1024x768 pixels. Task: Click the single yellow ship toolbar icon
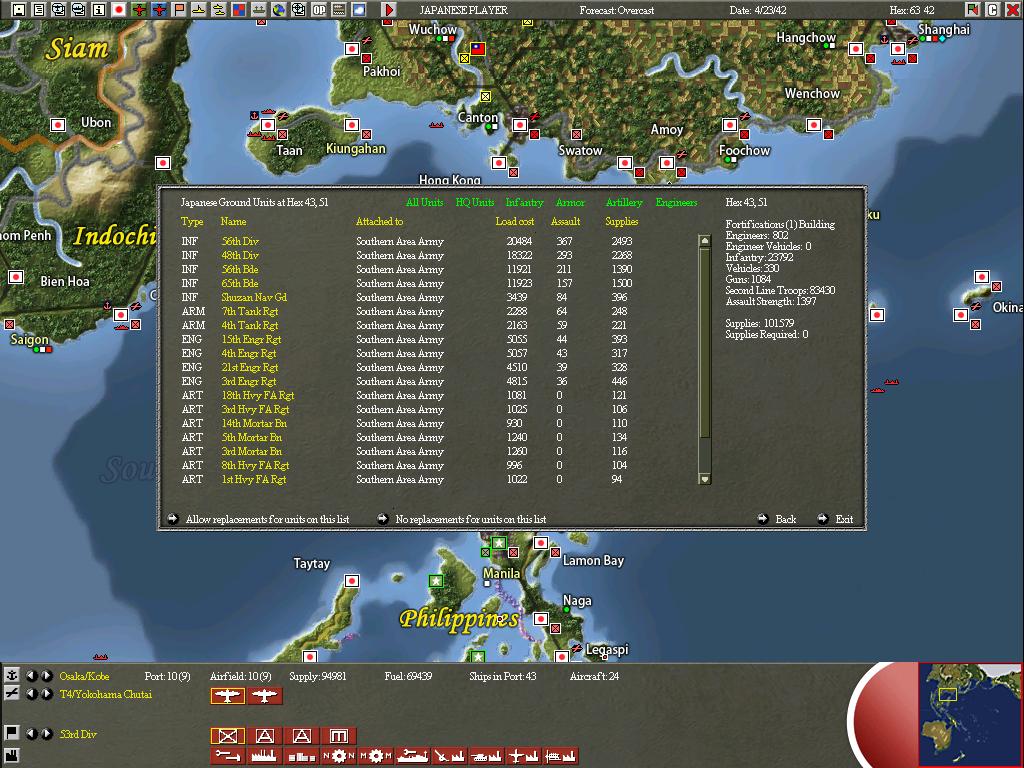tap(199, 10)
